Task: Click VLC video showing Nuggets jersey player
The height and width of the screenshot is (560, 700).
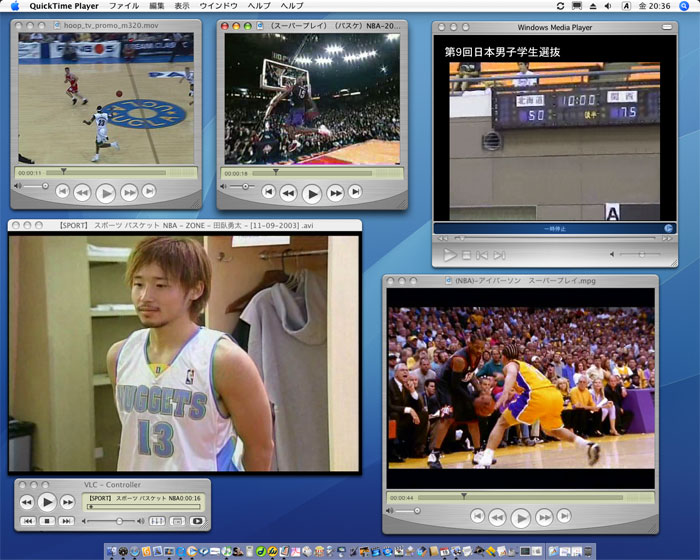Action: [183, 353]
